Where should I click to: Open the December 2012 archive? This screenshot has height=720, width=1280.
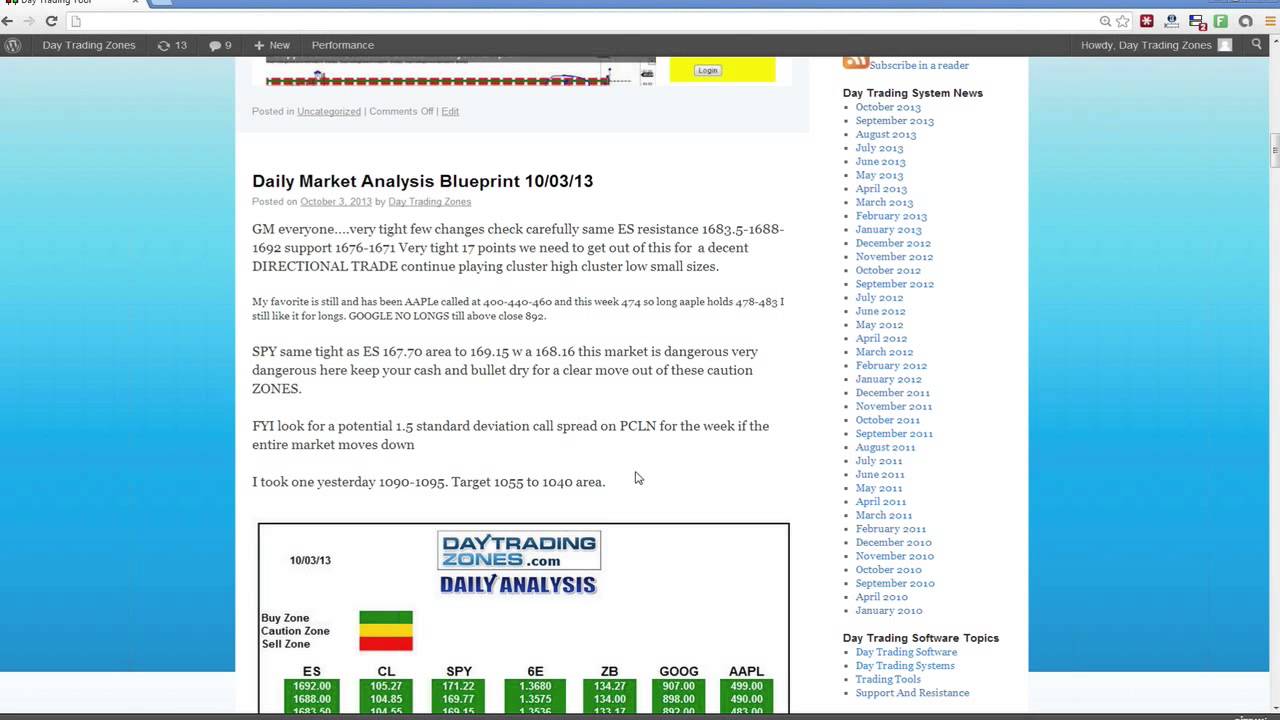(893, 243)
